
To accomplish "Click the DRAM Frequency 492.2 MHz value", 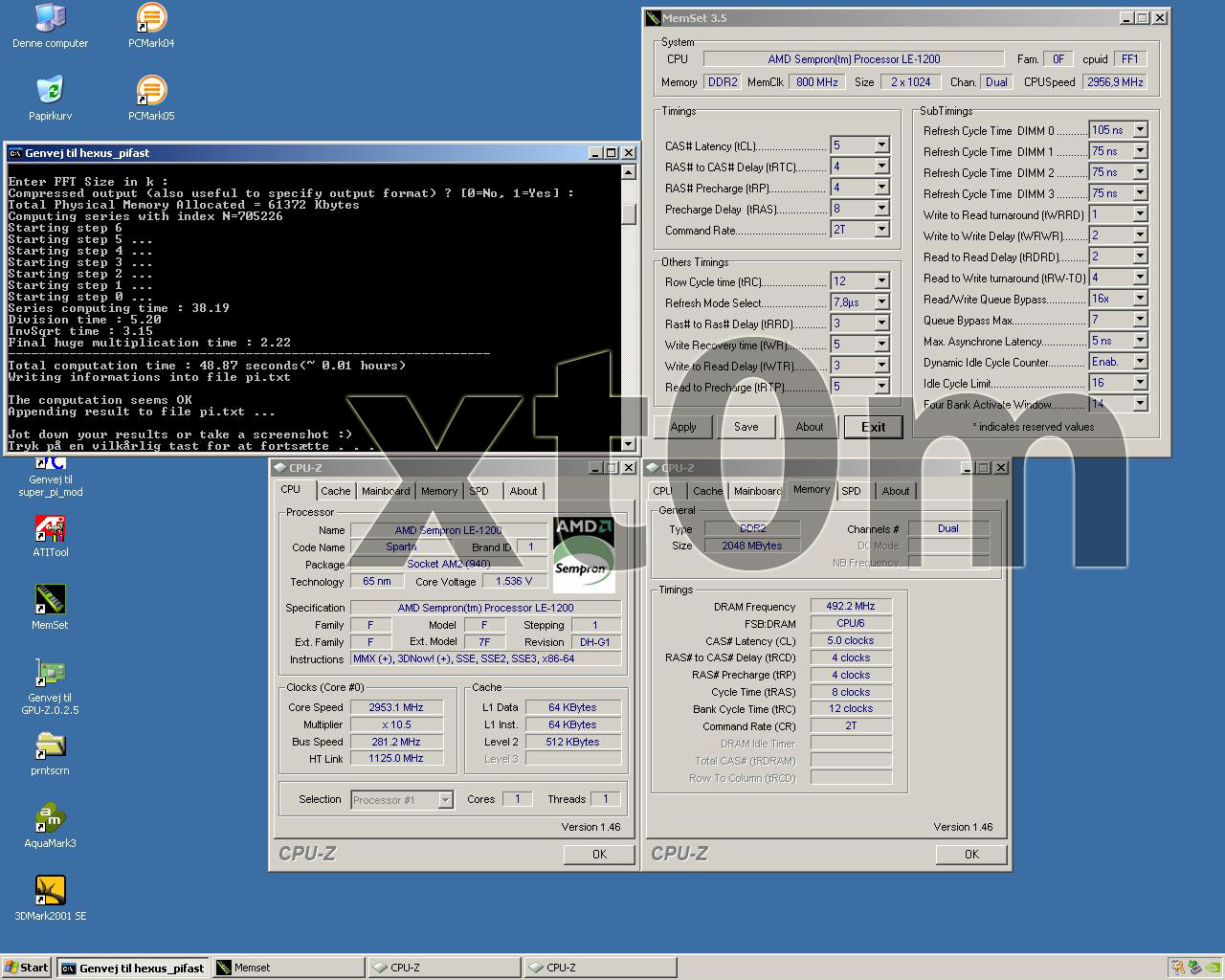I will [x=851, y=607].
